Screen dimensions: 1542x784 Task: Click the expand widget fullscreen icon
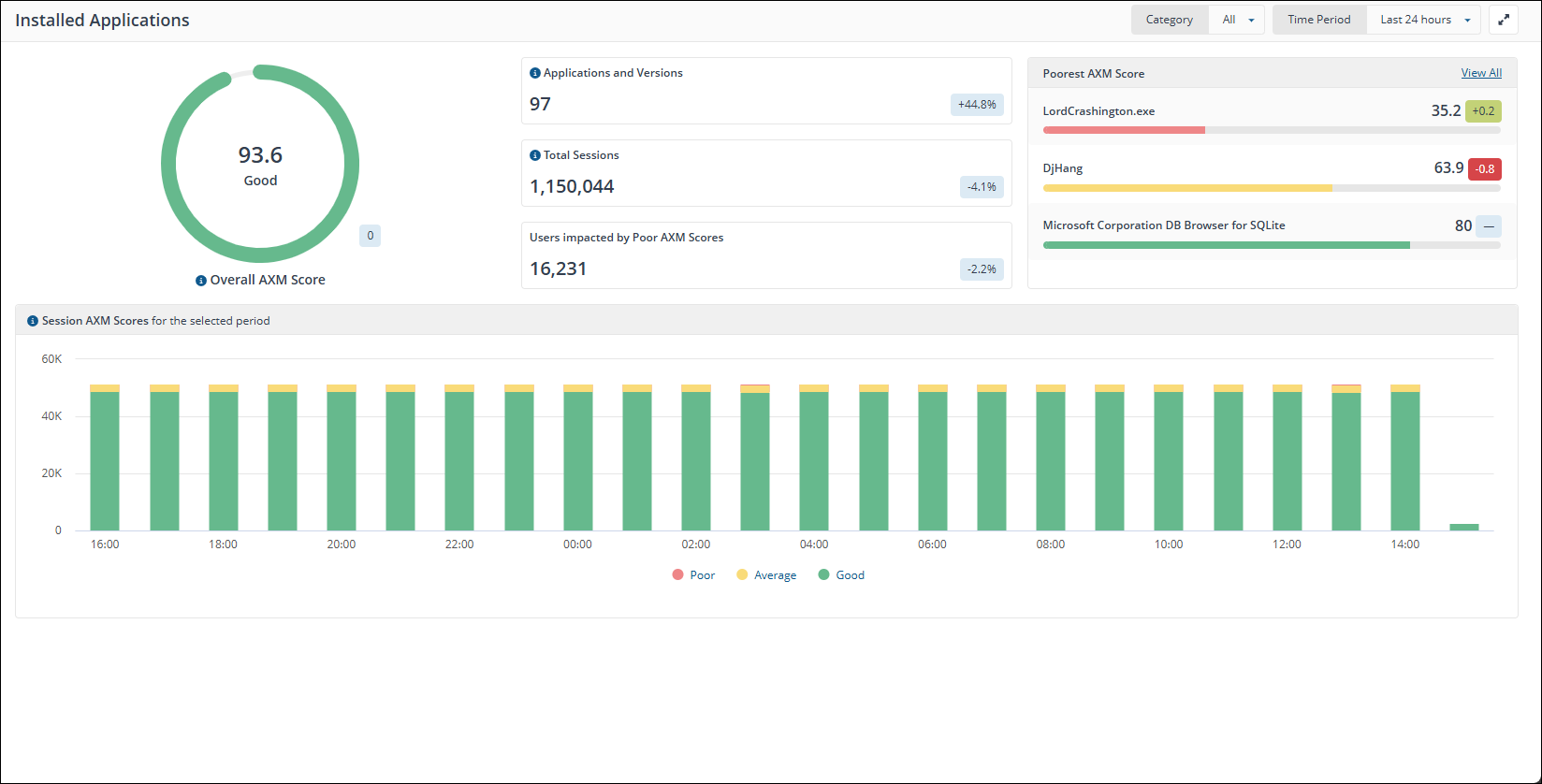coord(1504,20)
